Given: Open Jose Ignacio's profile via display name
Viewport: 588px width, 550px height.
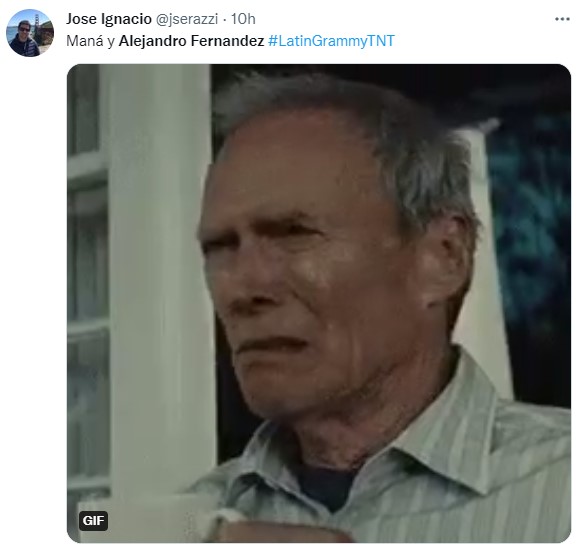Looking at the screenshot, I should click(109, 19).
